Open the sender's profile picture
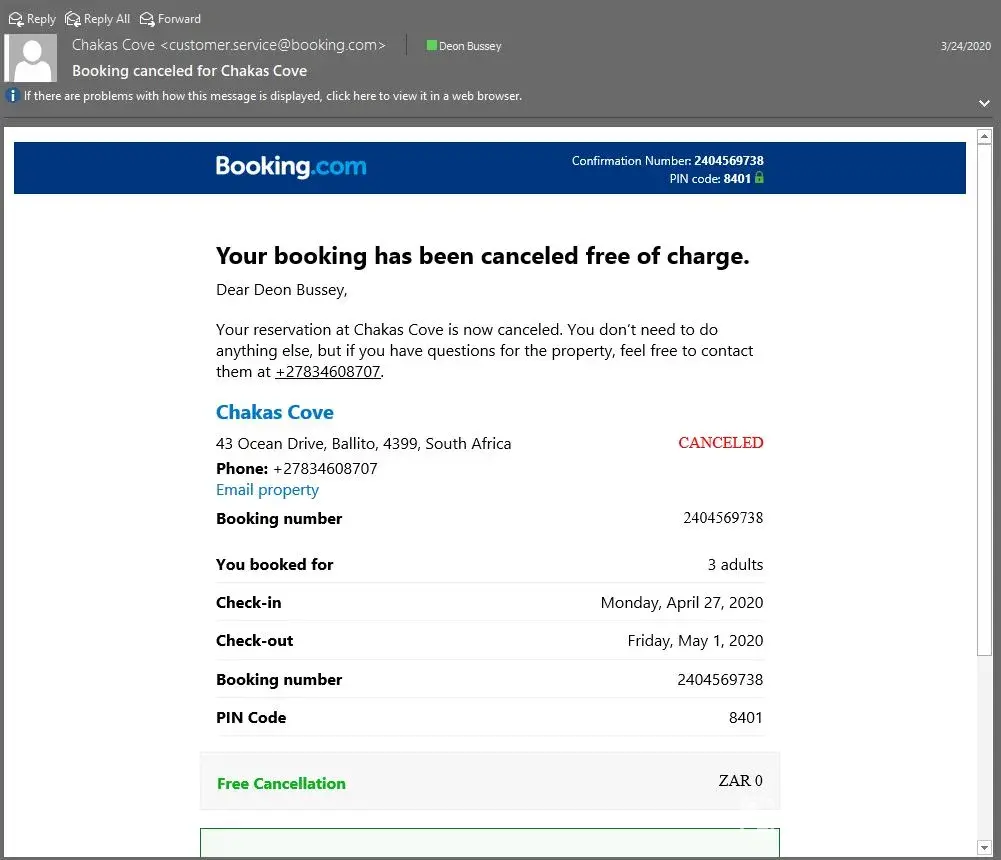 31,58
